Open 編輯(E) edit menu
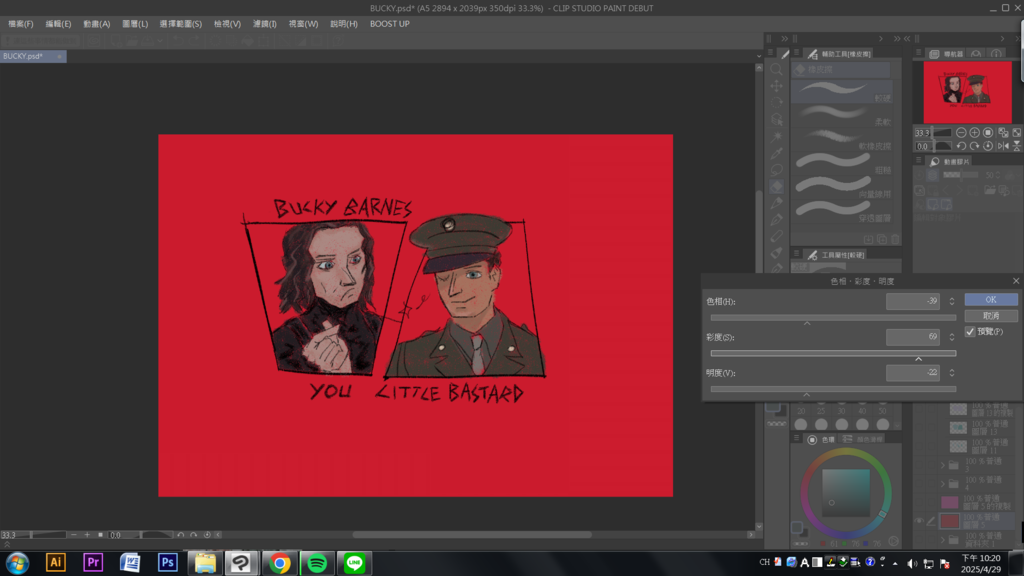The height and width of the screenshot is (576, 1024). (x=58, y=24)
